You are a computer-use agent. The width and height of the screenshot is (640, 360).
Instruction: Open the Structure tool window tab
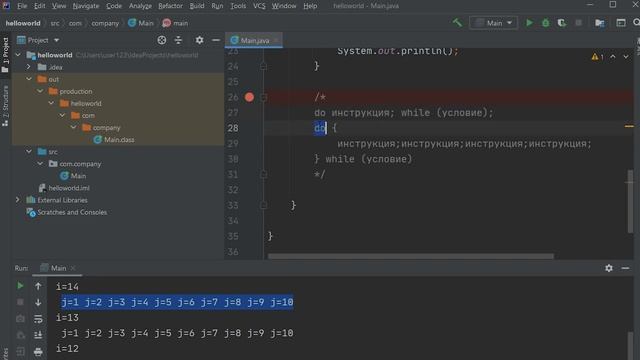(5, 105)
